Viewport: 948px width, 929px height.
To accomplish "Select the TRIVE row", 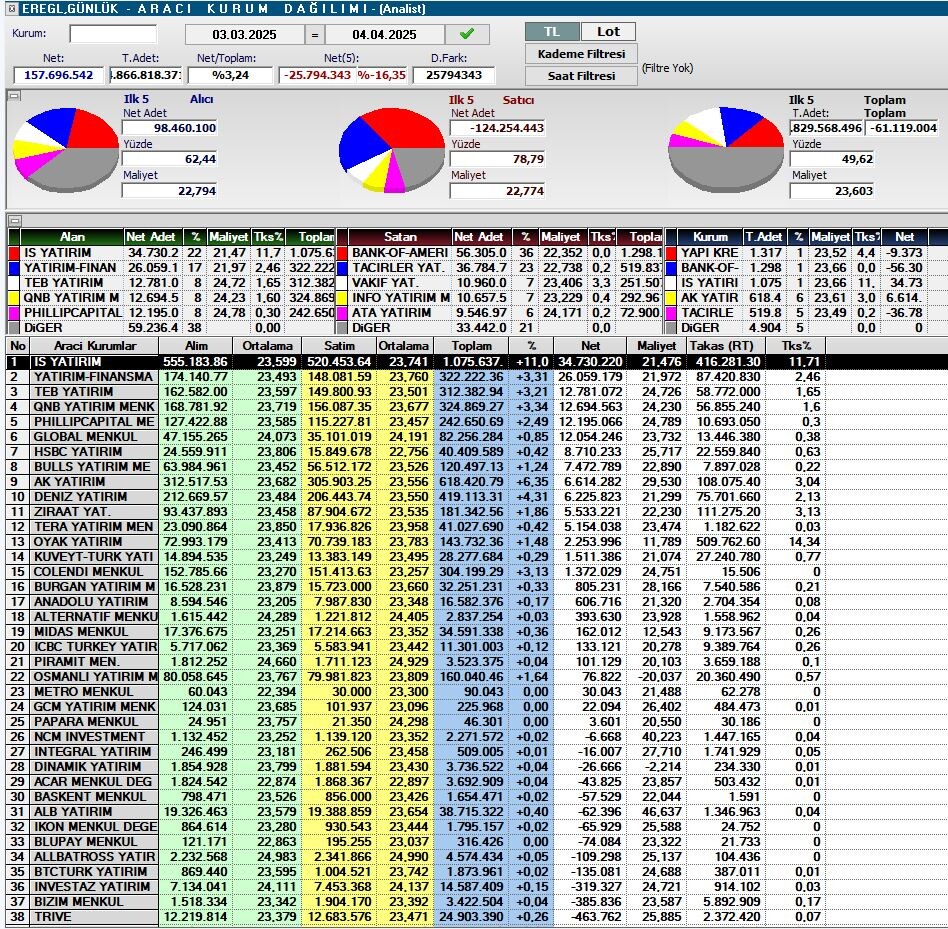I will [416, 916].
